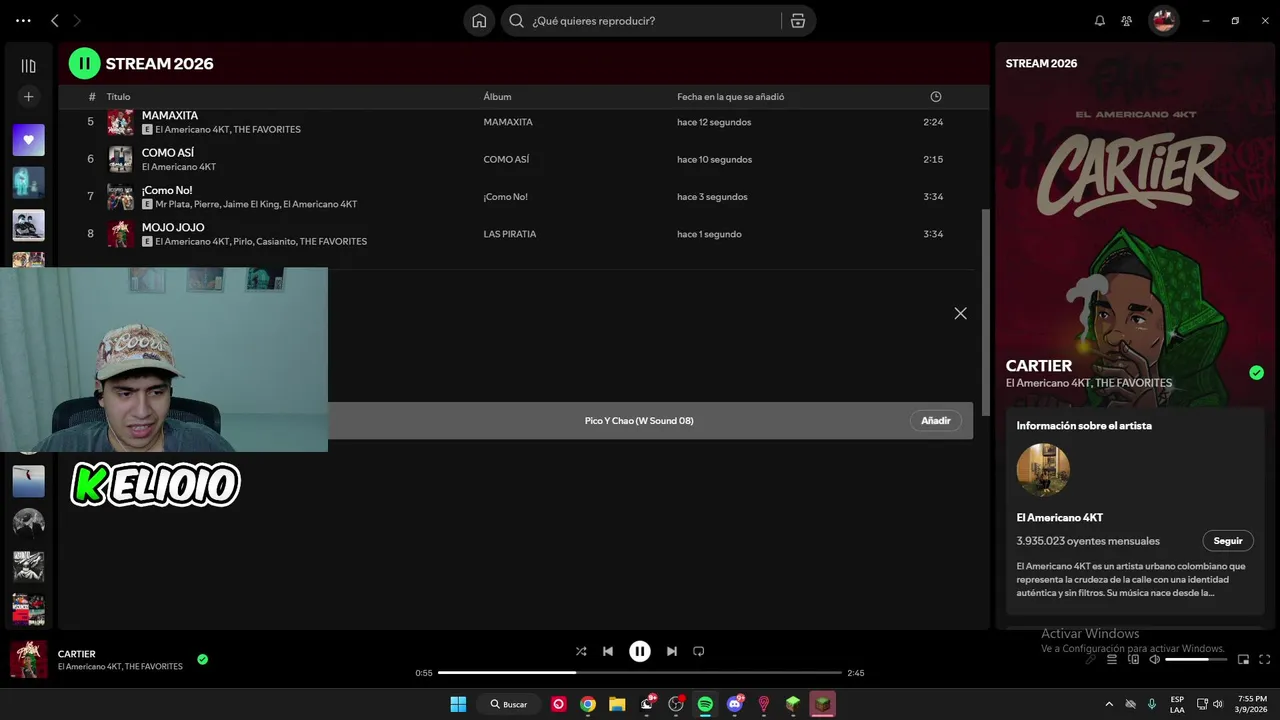The width and height of the screenshot is (1280, 720).
Task: Open COMO ASÍ album link
Action: (x=506, y=159)
